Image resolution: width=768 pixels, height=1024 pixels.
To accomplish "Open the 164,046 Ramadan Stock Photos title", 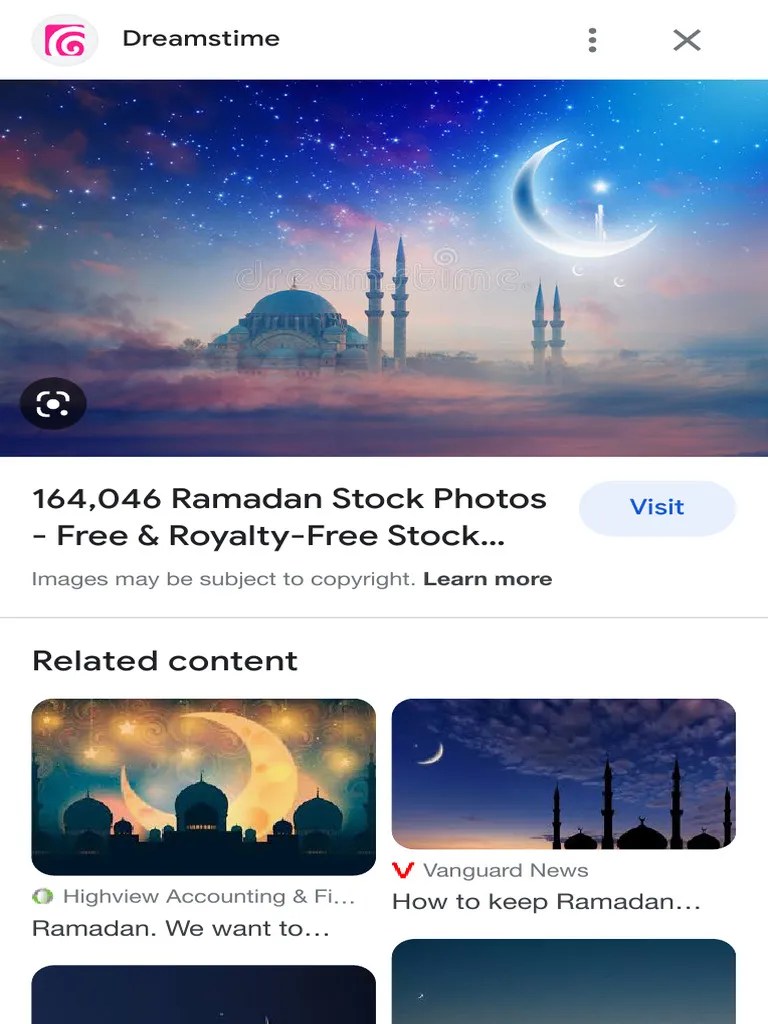I will [289, 517].
